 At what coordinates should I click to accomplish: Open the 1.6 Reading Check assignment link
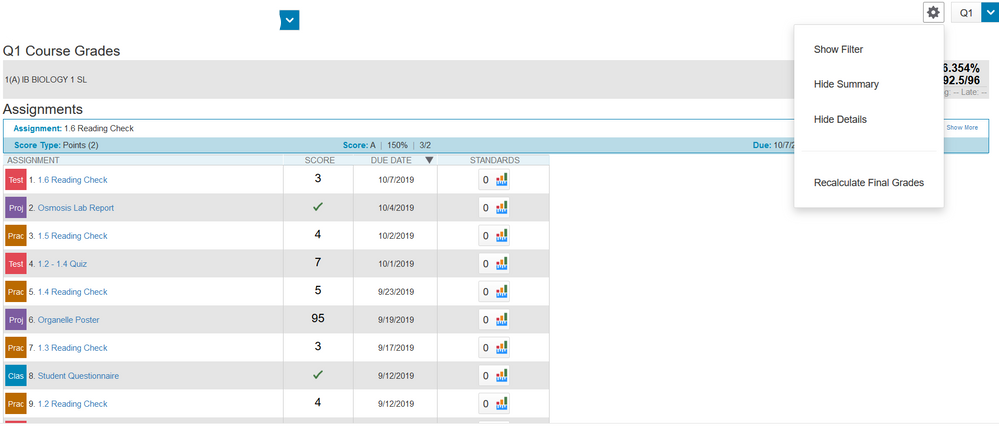click(x=72, y=180)
